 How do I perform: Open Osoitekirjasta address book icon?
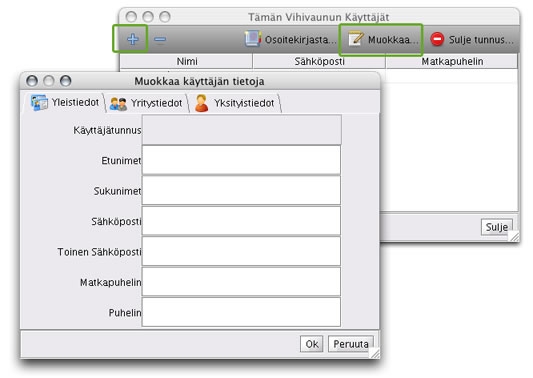point(253,39)
